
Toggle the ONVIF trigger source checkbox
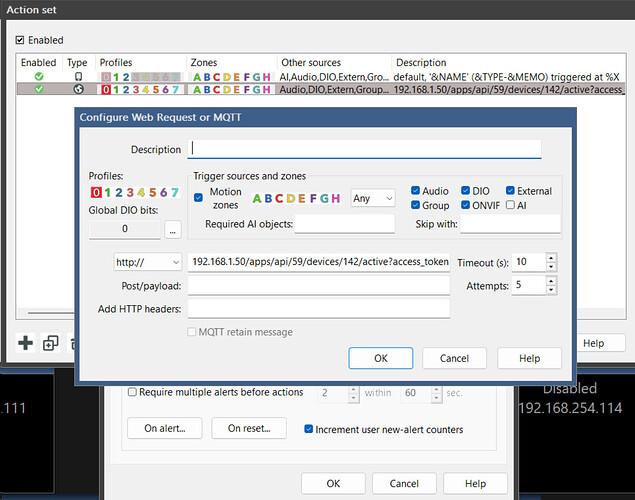pyautogui.click(x=466, y=206)
